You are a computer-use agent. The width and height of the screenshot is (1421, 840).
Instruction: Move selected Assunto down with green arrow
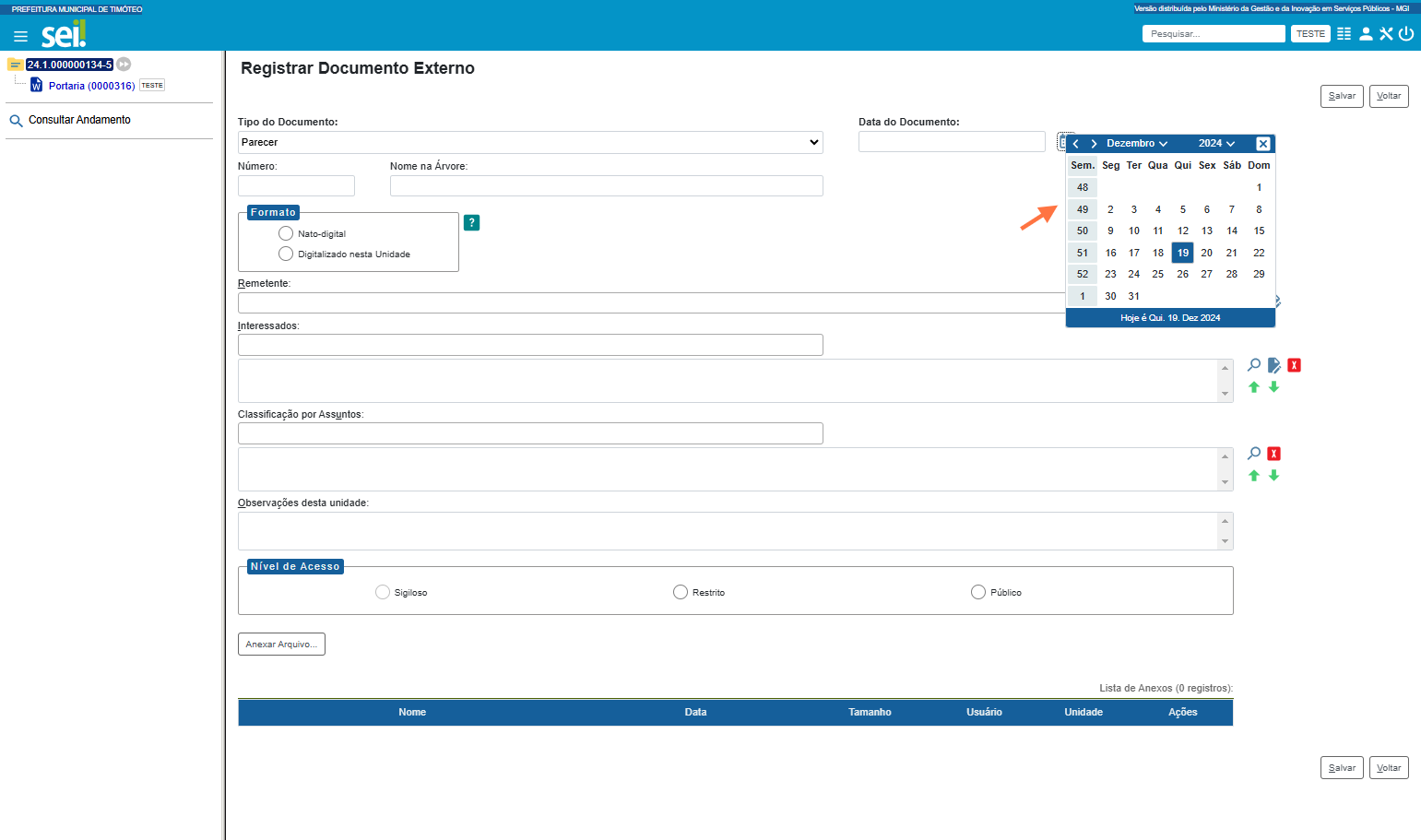pos(1274,476)
